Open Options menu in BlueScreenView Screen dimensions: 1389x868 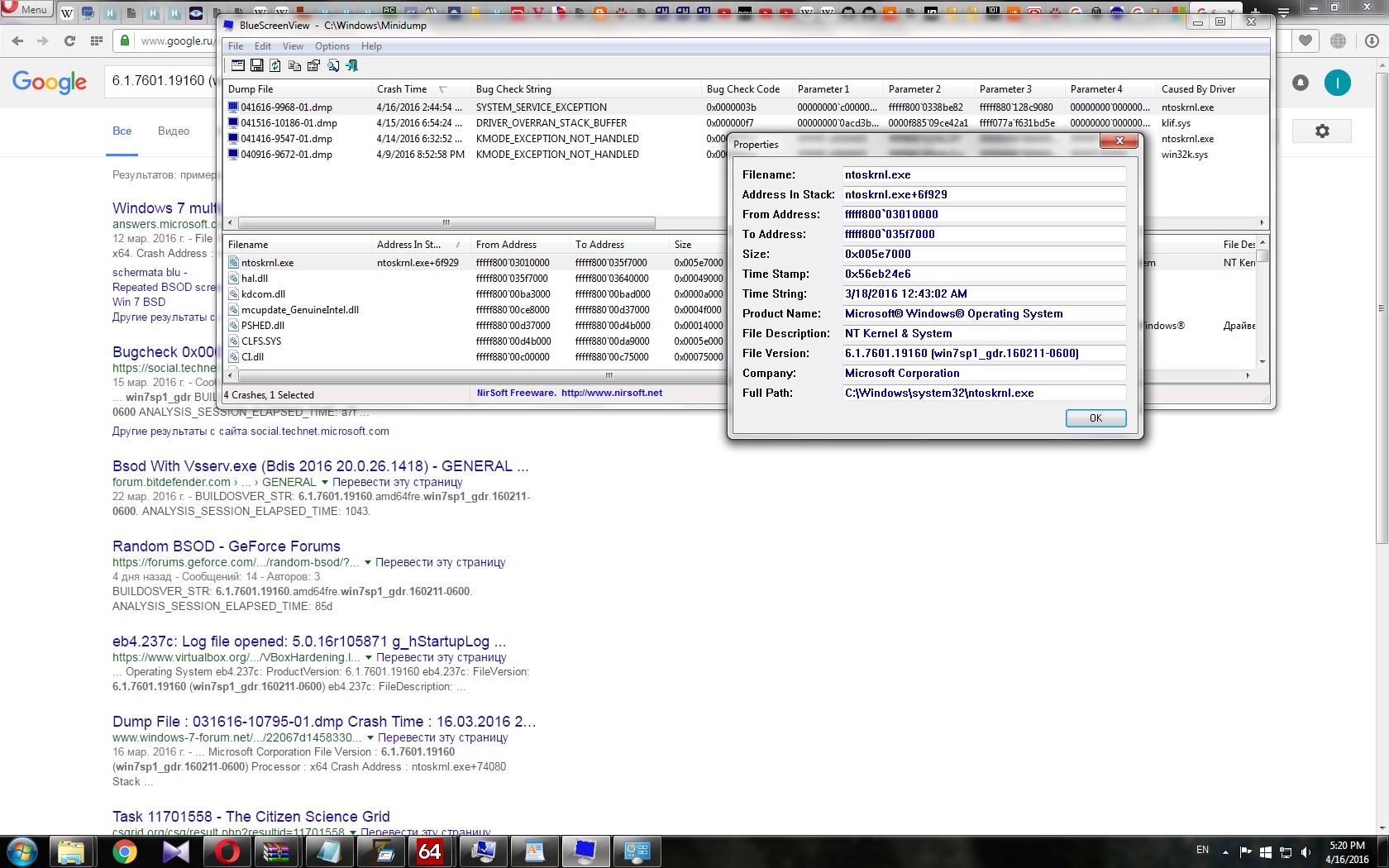332,46
